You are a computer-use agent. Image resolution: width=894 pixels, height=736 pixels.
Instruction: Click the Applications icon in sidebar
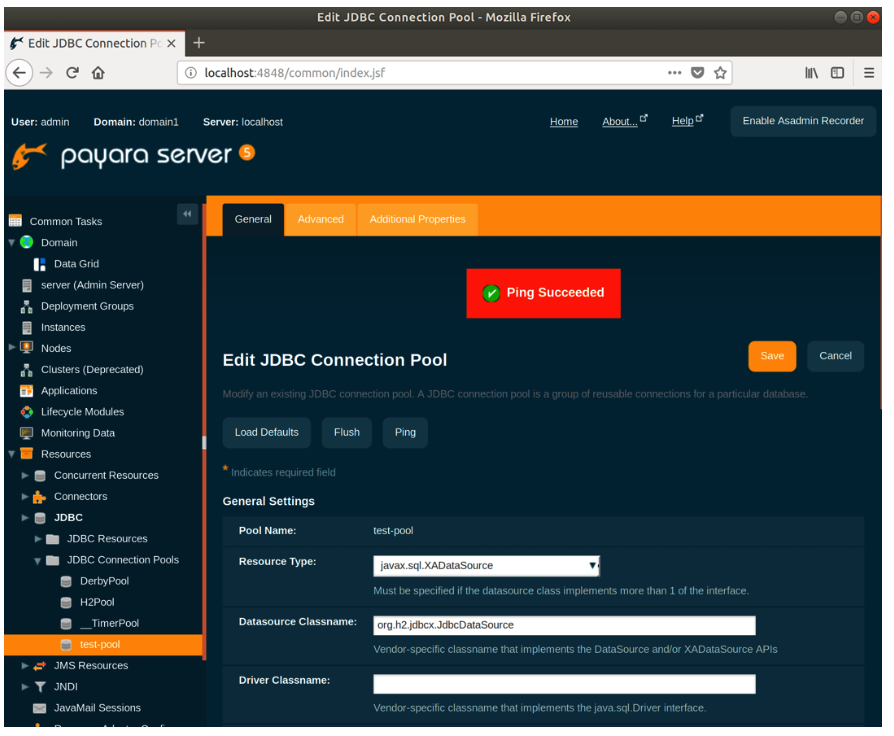point(27,391)
